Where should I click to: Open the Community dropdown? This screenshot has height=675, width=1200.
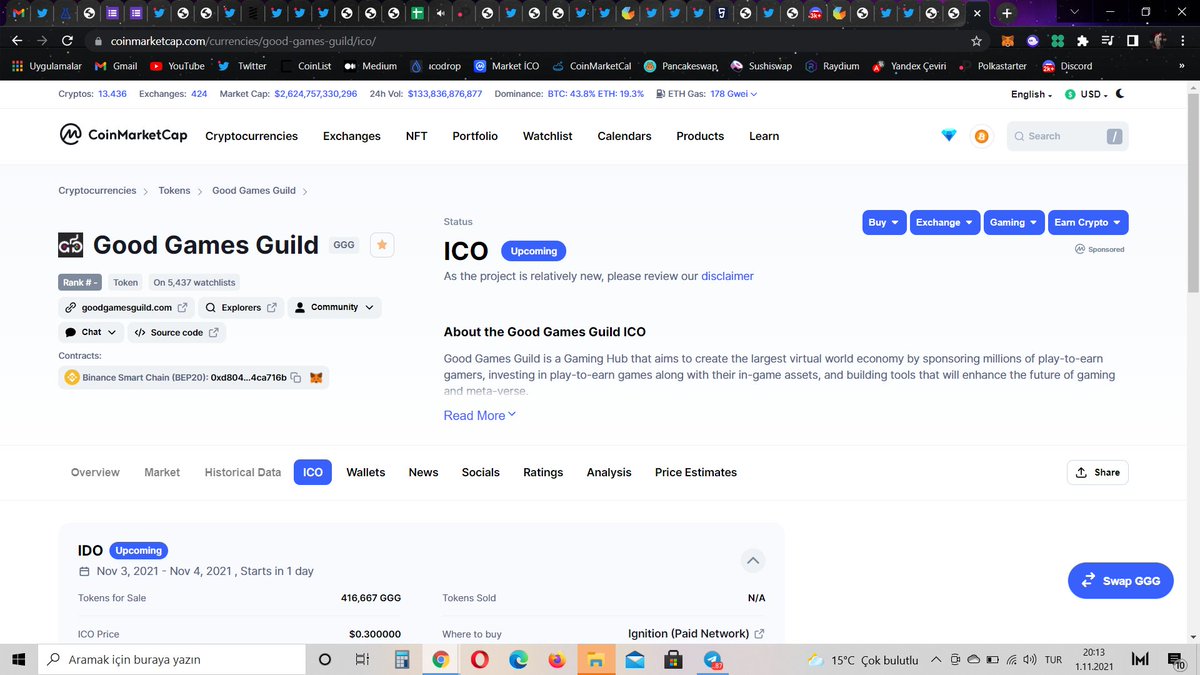tap(334, 307)
